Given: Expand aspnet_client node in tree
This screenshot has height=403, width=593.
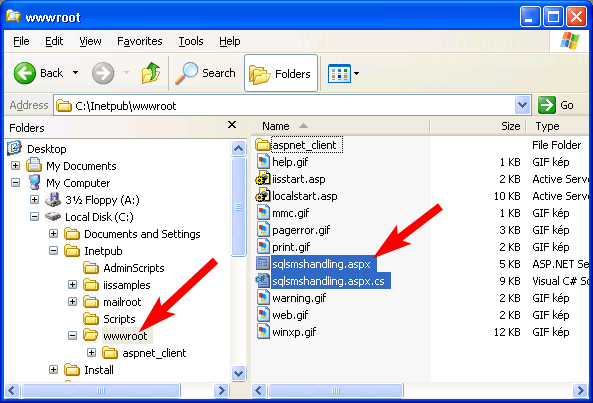Looking at the screenshot, I should click(91, 353).
